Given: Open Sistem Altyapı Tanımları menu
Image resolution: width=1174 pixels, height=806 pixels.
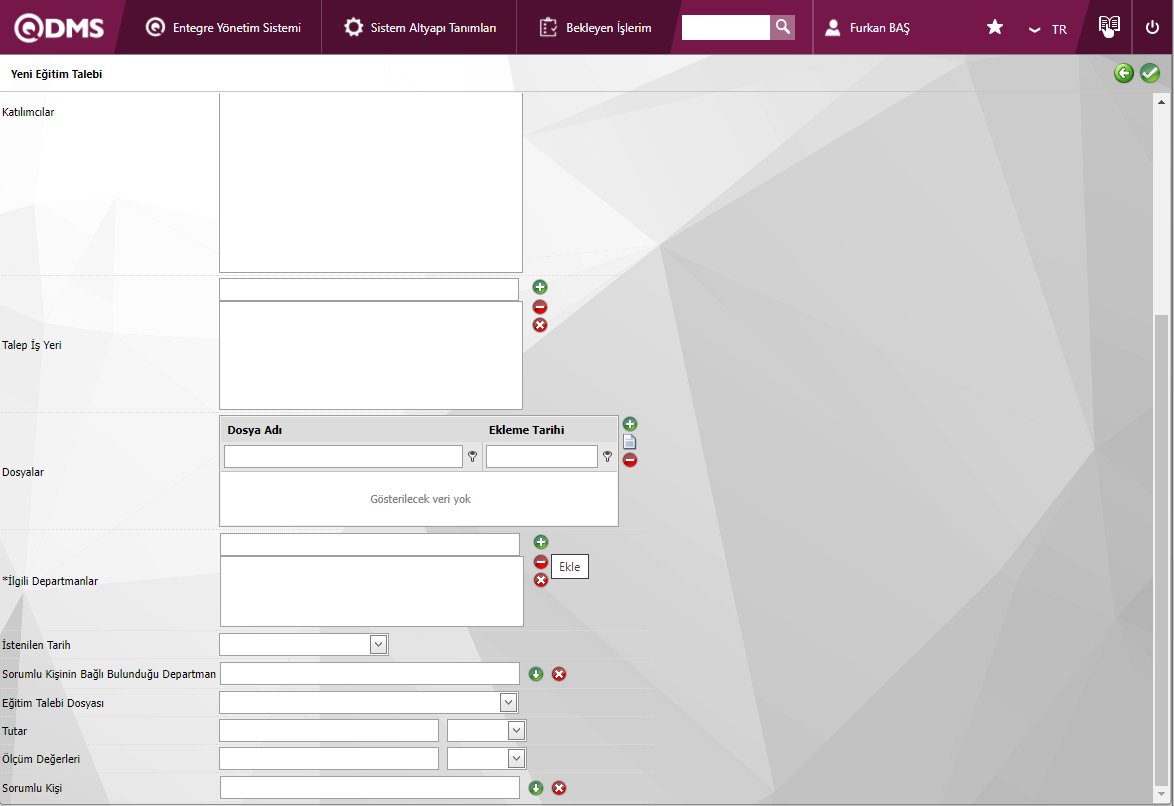Looking at the screenshot, I should 419,28.
